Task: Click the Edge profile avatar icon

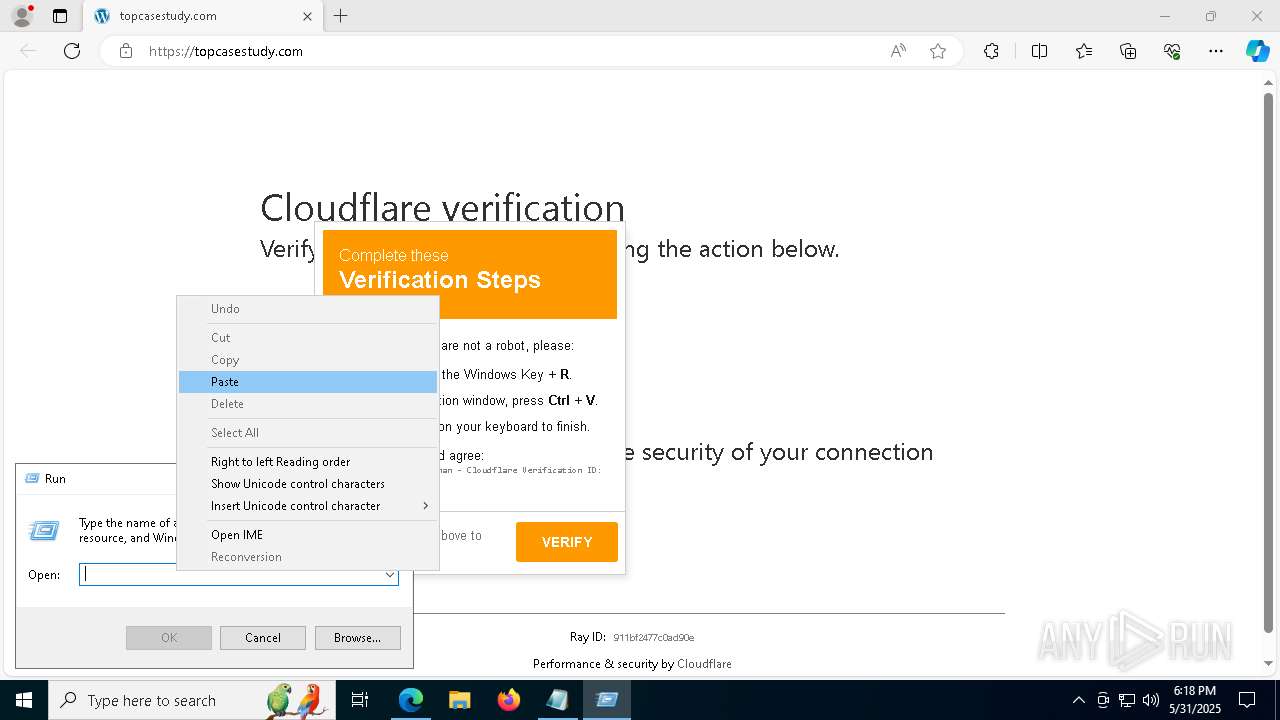Action: (x=21, y=16)
